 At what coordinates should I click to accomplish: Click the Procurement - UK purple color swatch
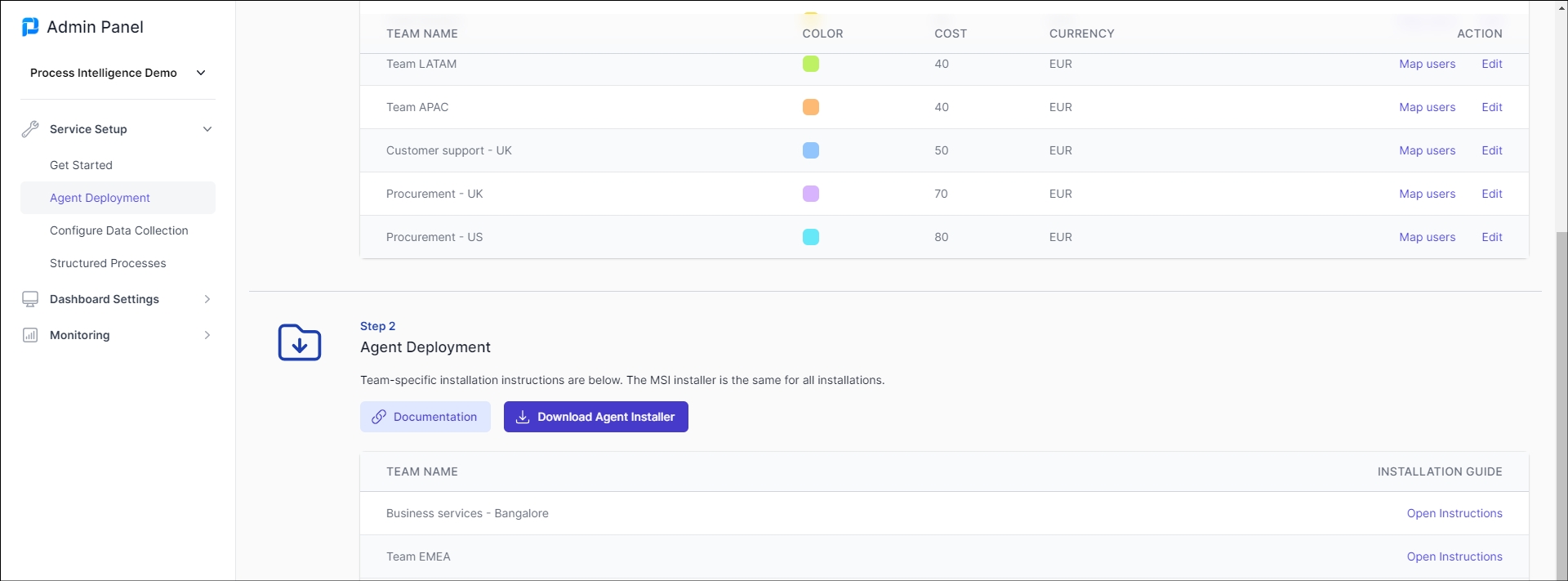click(x=811, y=194)
